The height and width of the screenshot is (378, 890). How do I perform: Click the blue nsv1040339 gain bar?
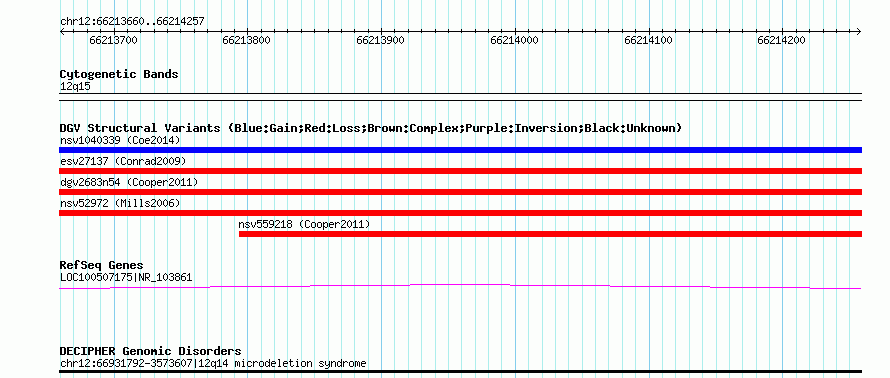click(460, 150)
